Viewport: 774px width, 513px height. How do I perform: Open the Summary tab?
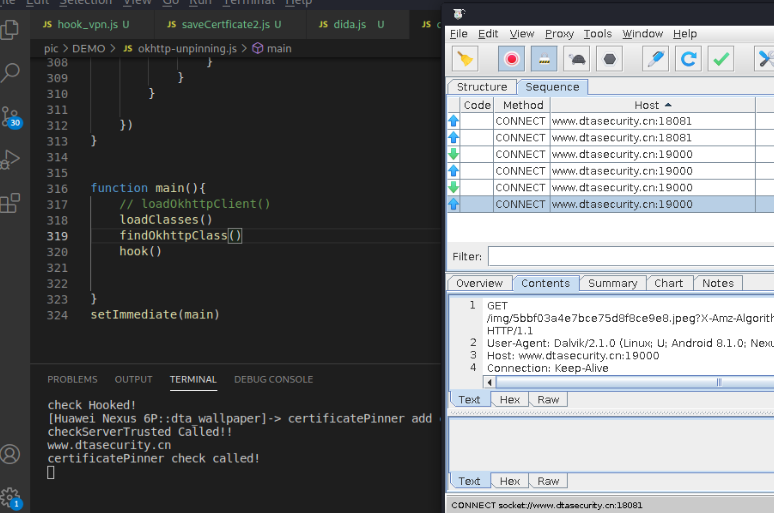pyautogui.click(x=613, y=283)
